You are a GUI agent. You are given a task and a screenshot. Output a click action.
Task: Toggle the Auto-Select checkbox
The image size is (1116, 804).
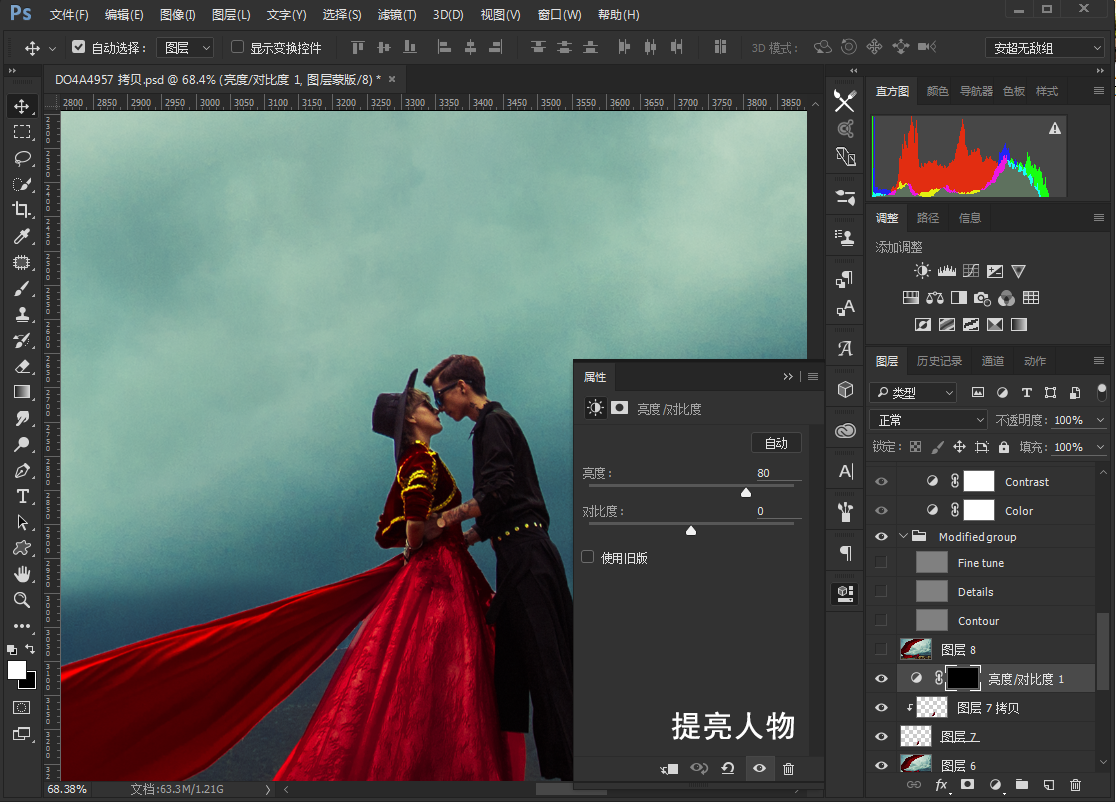(x=78, y=47)
